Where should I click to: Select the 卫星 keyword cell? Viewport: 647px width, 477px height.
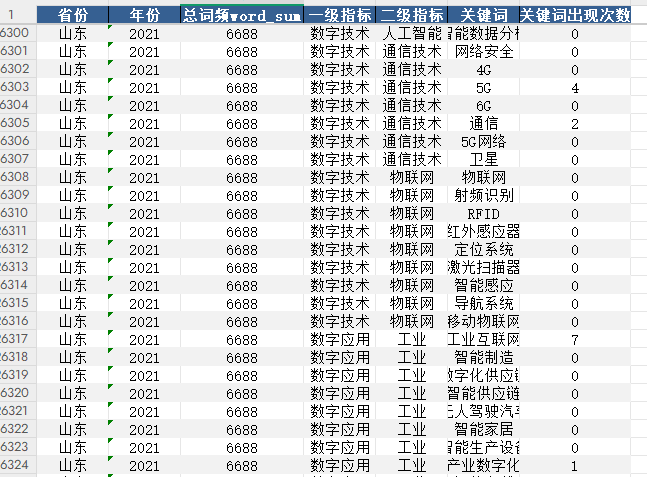coord(483,159)
